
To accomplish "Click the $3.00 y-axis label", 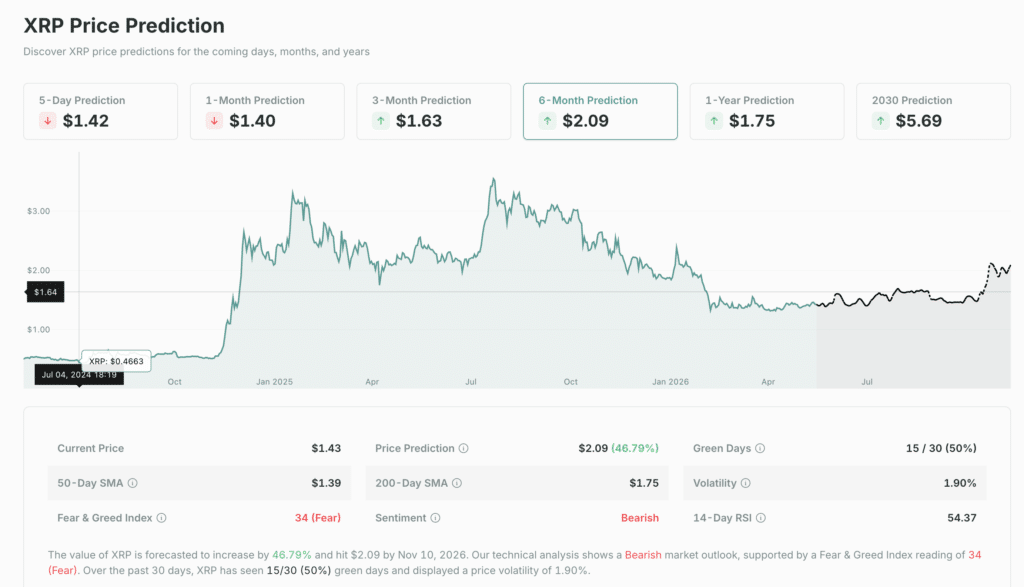I will pos(39,211).
